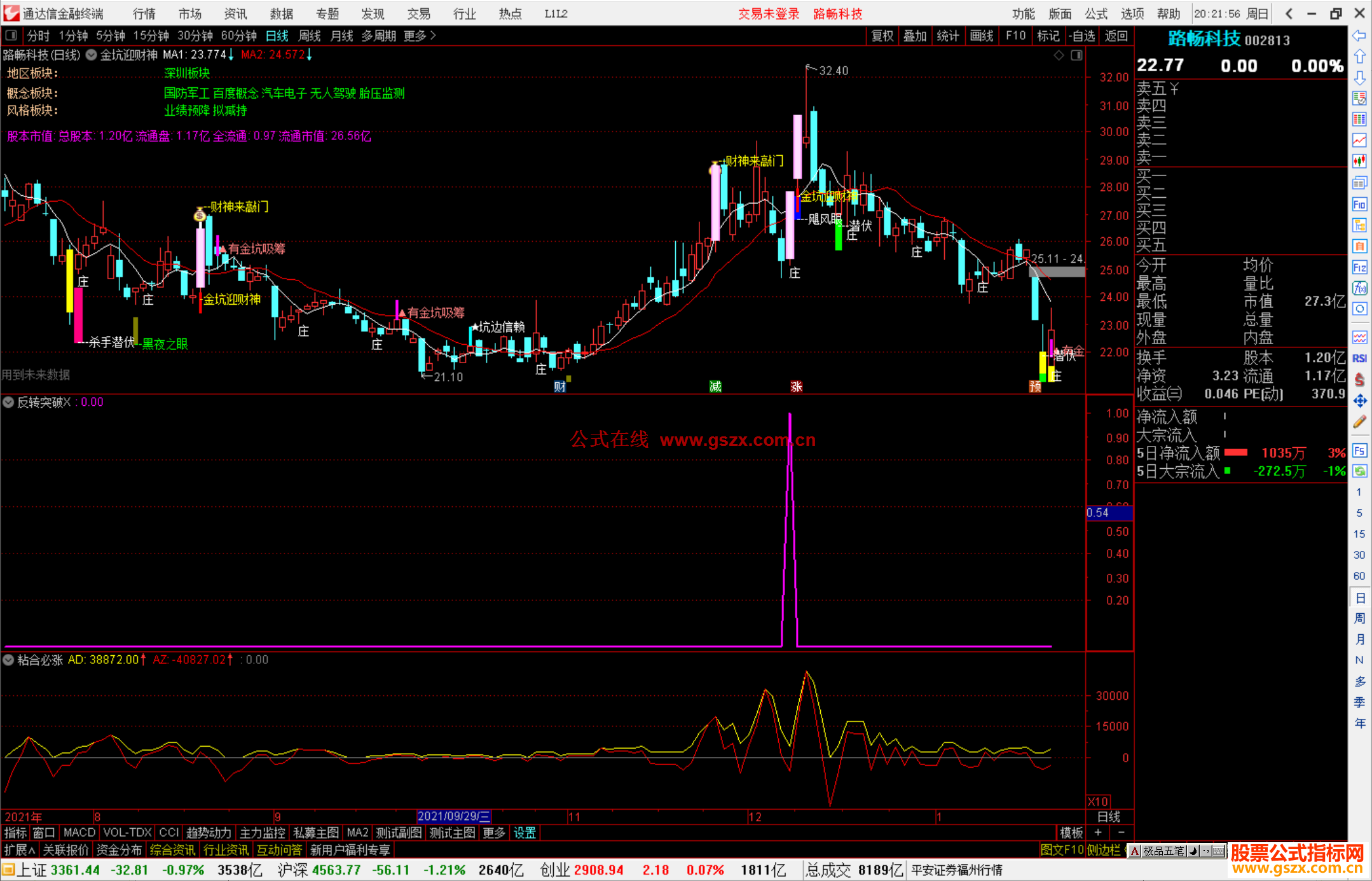1372x881 pixels.
Task: Toggle the 金坑迎财神 main indicator circle button
Action: [x=92, y=55]
